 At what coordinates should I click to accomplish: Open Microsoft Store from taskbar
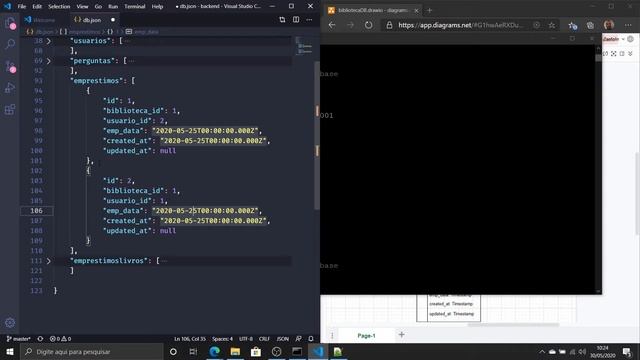click(256, 351)
